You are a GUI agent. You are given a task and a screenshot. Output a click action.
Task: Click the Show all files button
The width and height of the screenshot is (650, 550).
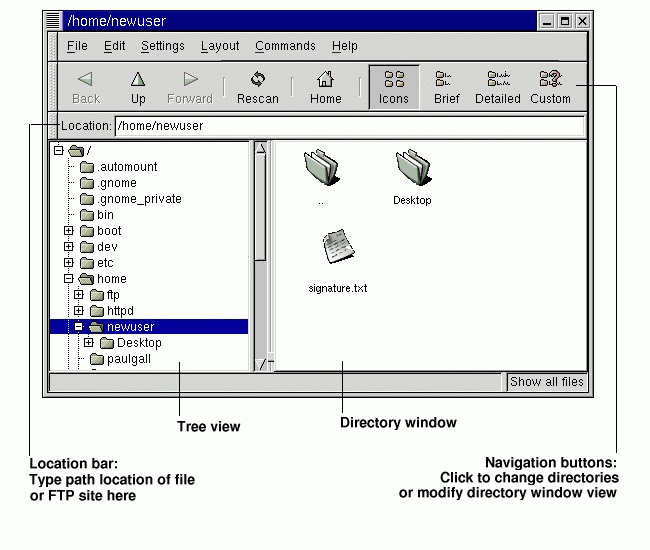point(546,382)
